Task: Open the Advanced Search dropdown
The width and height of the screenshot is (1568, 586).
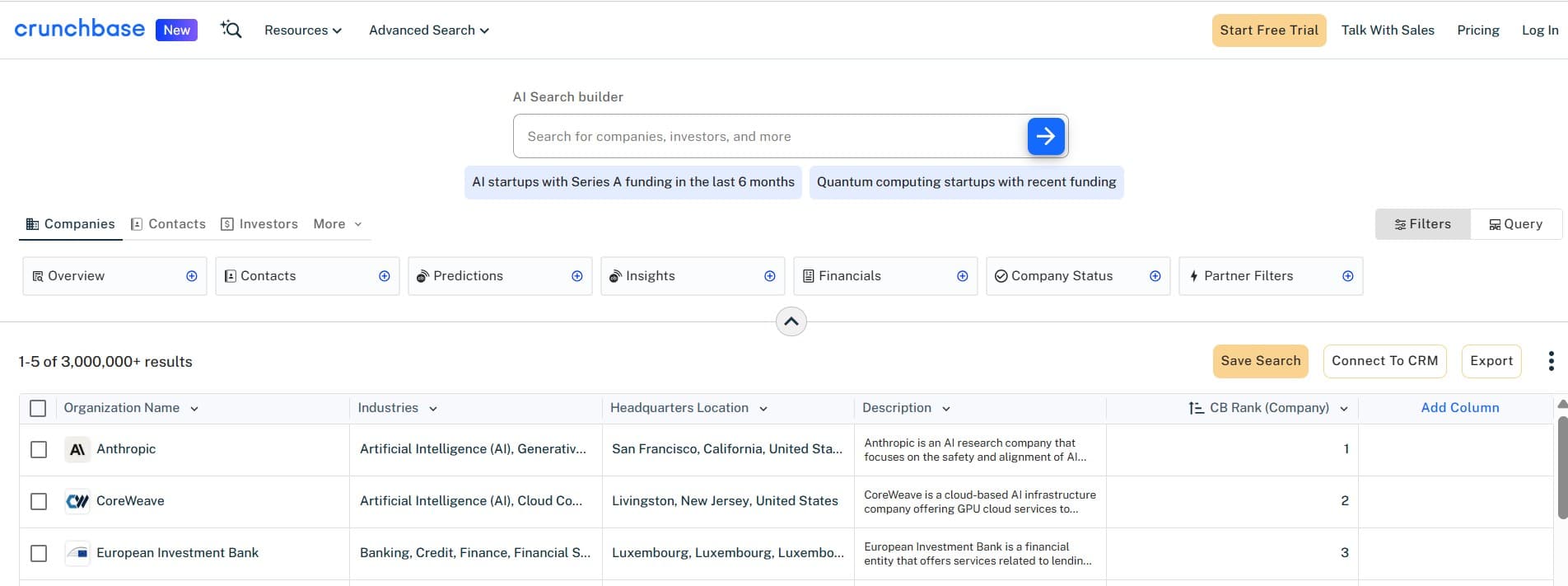Action: pyautogui.click(x=429, y=30)
